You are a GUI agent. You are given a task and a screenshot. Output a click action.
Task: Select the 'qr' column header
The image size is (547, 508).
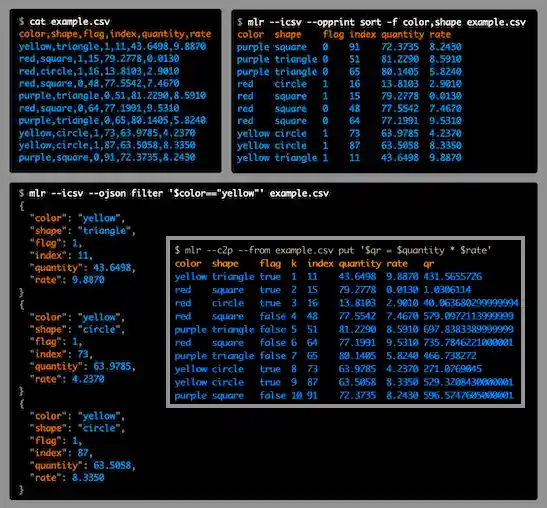pos(428,264)
